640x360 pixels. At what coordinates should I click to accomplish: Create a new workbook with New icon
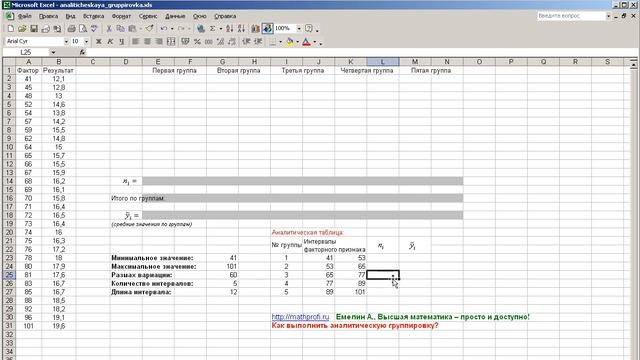11,29
